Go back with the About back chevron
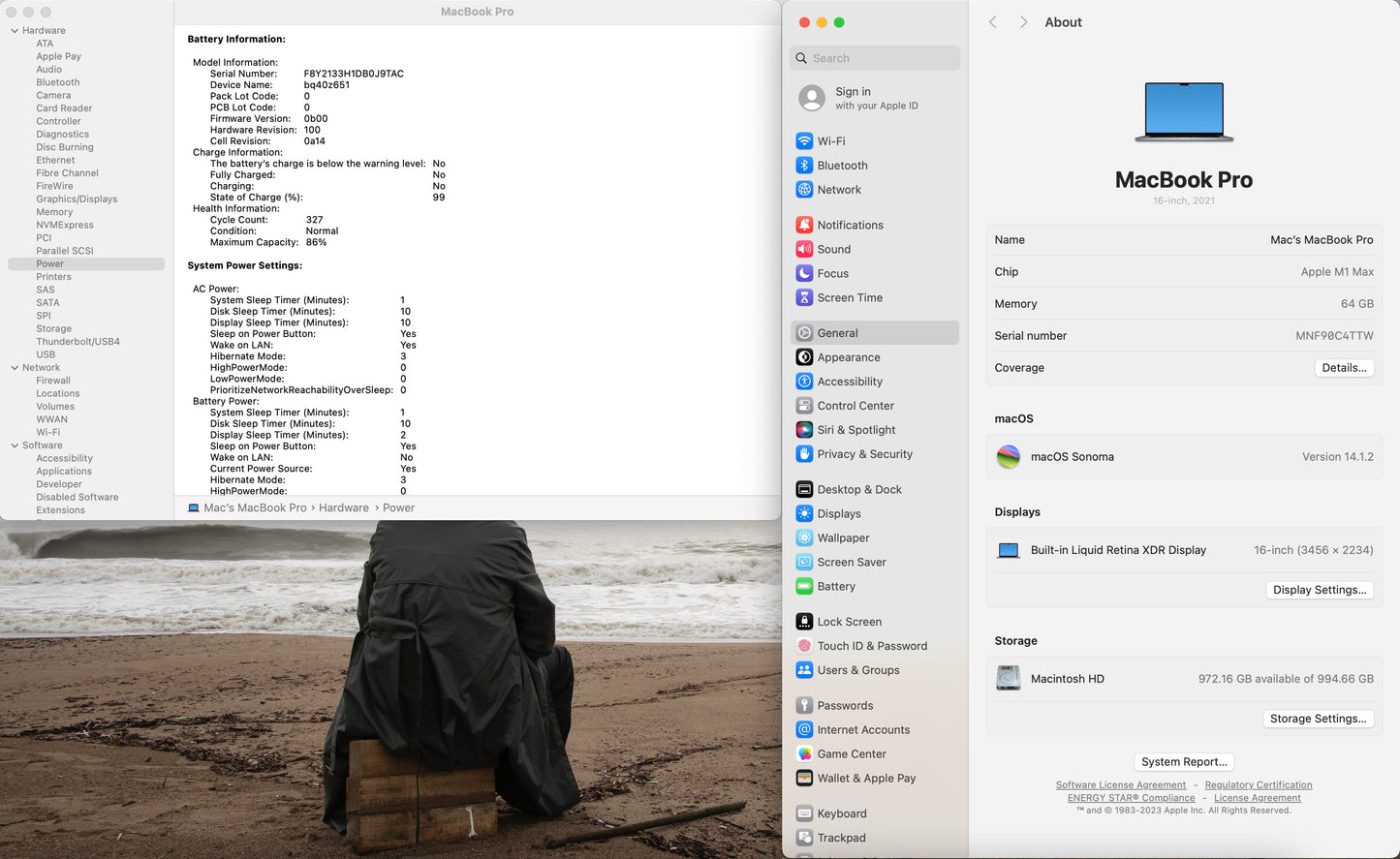 point(992,22)
